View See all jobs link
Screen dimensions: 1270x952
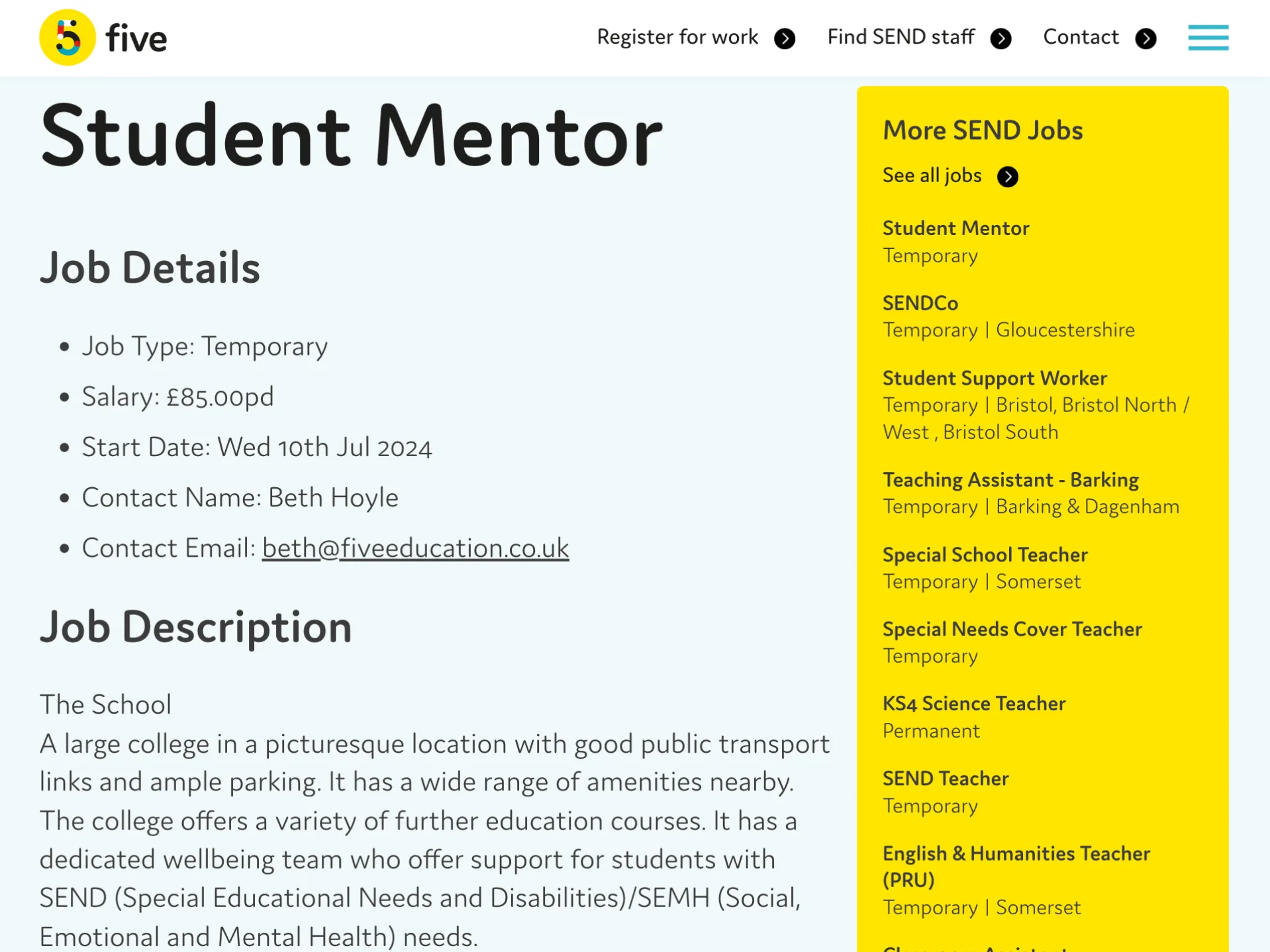point(932,175)
